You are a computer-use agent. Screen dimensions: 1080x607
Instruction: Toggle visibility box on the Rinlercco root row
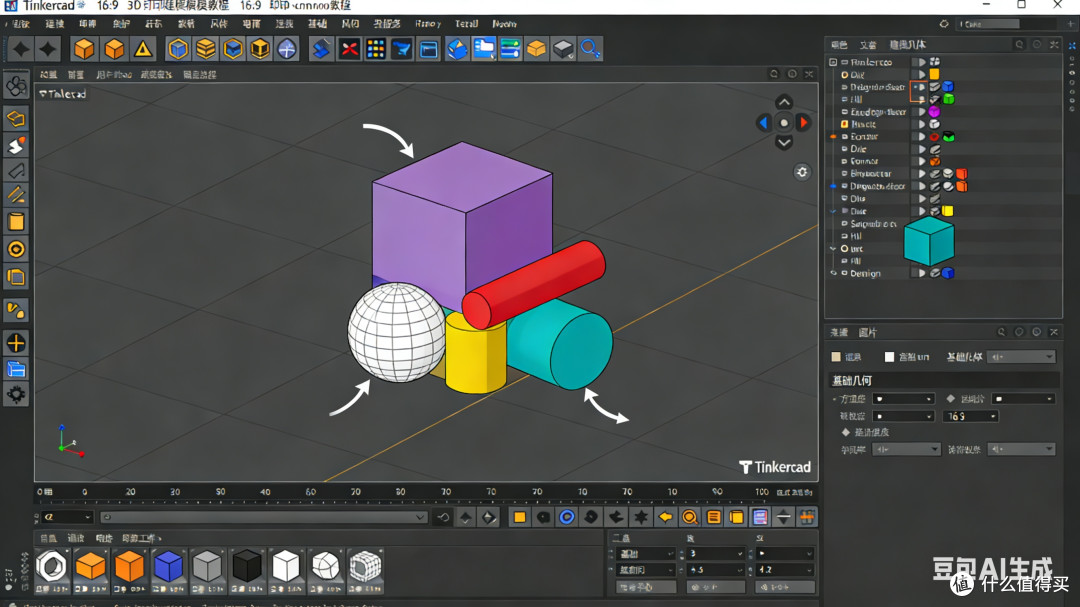coord(915,62)
